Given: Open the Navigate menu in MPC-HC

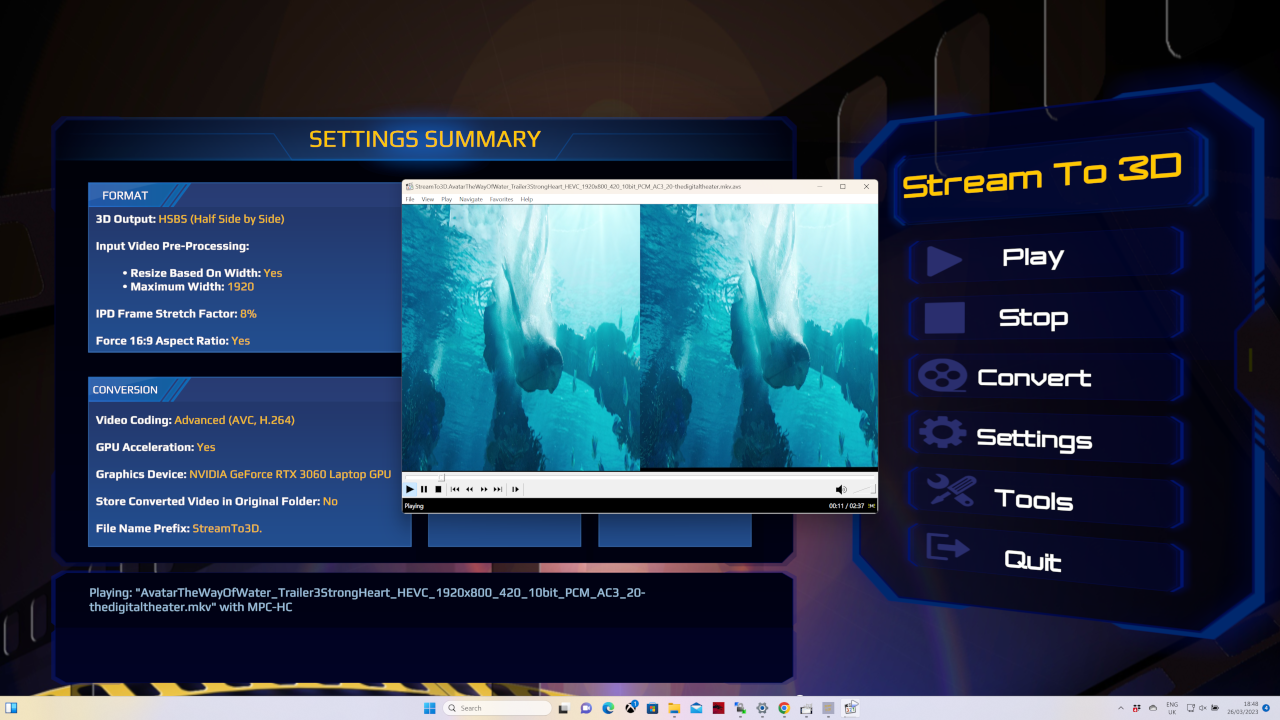Looking at the screenshot, I should click(471, 199).
